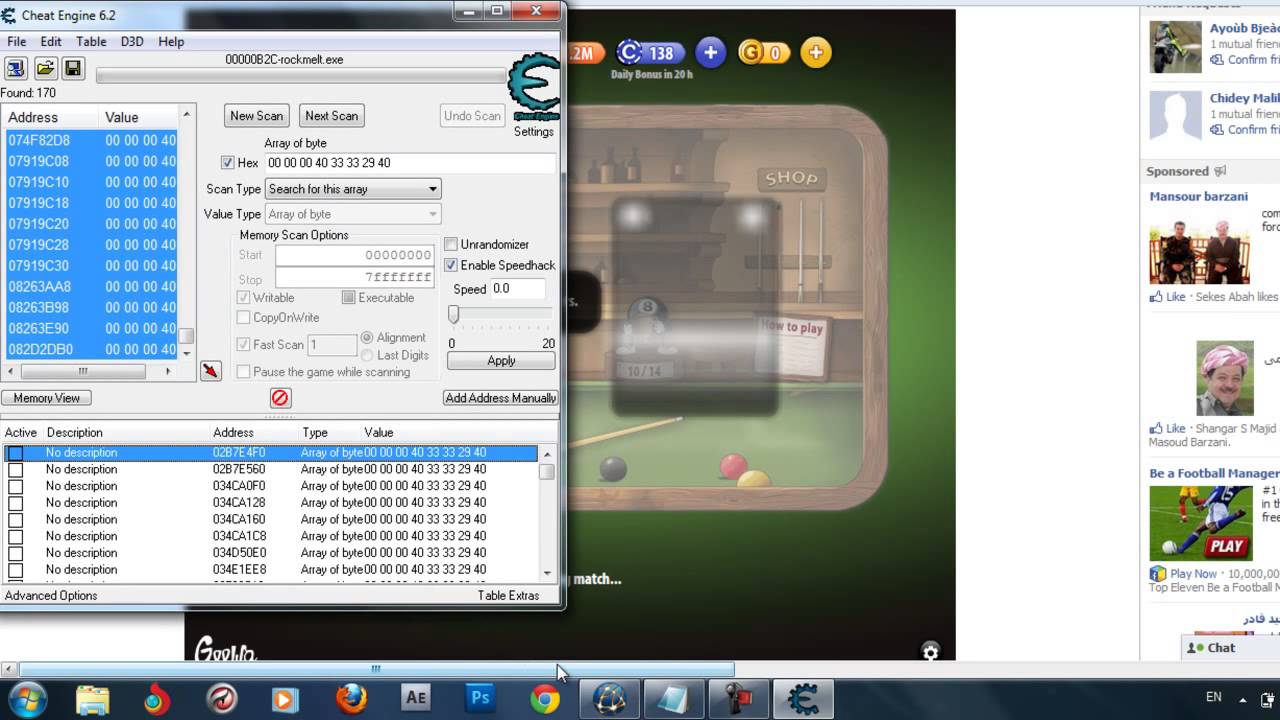Enable the Unrandomizer checkbox

(451, 244)
